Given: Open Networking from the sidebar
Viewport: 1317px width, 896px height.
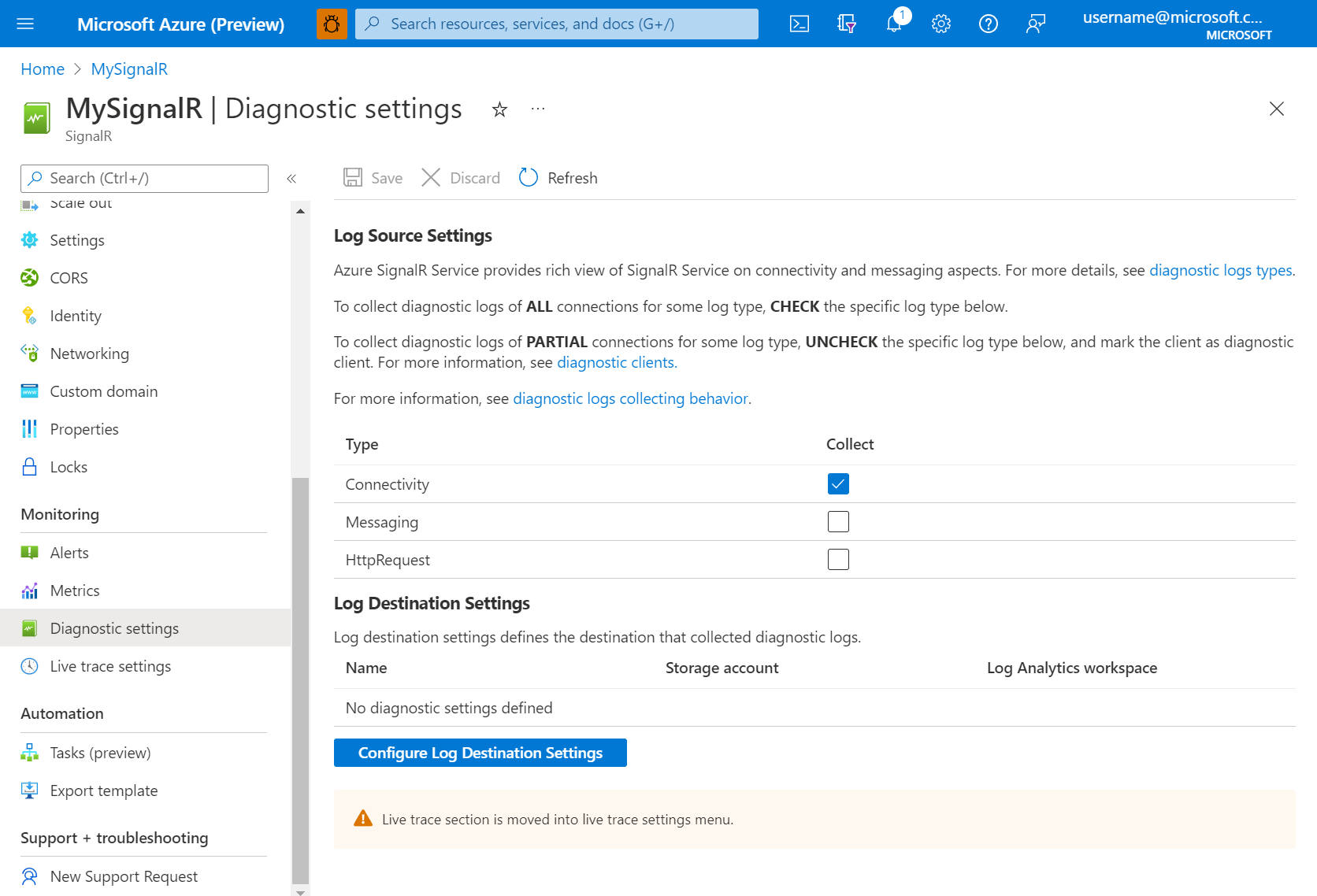Looking at the screenshot, I should [x=89, y=354].
